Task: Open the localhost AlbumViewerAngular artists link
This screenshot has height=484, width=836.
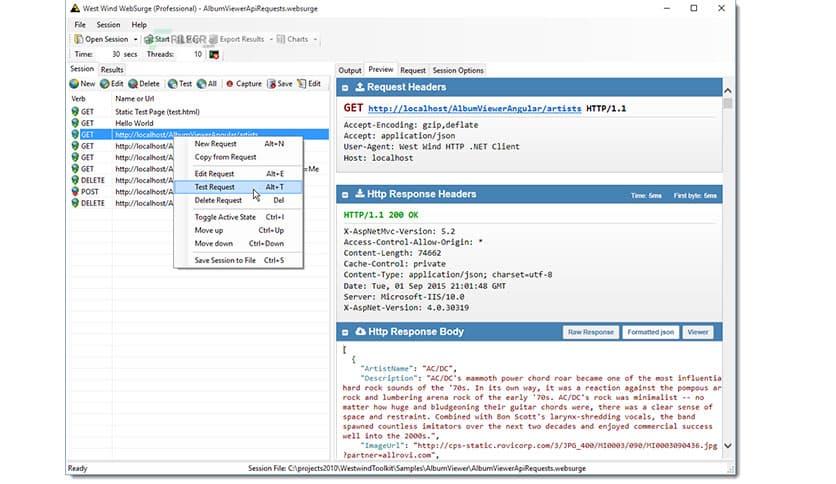Action: (x=474, y=108)
